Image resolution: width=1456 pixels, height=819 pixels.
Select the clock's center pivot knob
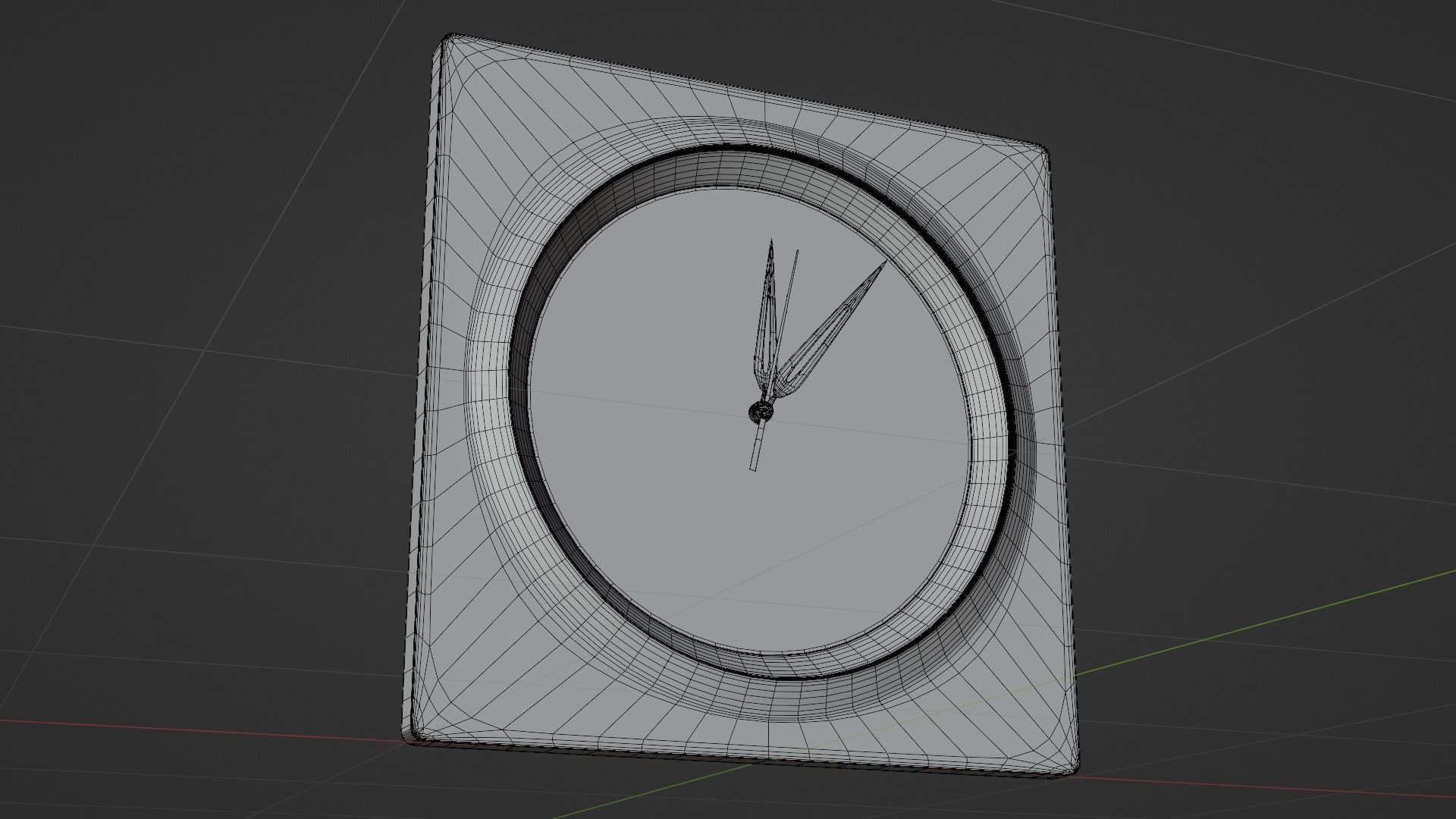(x=761, y=412)
